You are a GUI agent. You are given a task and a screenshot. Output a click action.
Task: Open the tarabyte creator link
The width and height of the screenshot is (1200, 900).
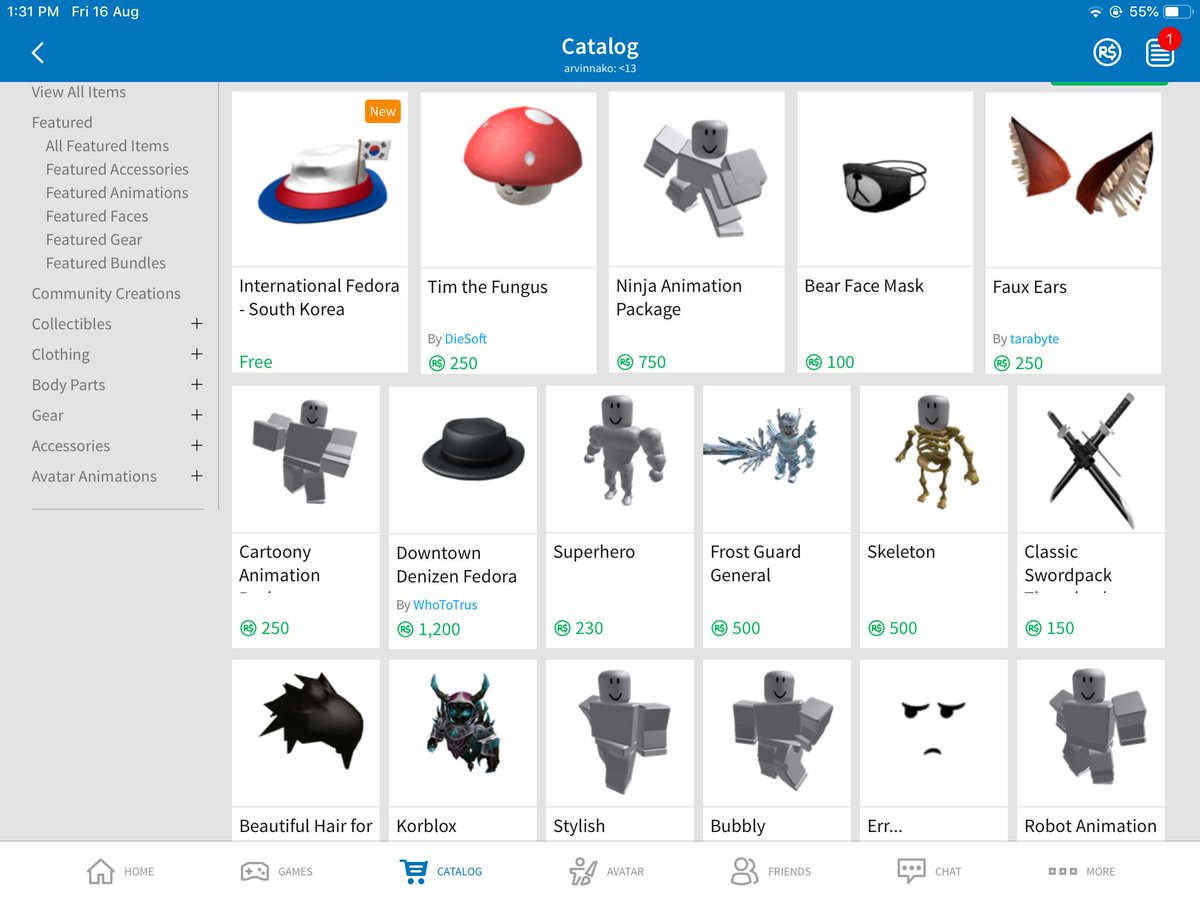pos(1034,339)
